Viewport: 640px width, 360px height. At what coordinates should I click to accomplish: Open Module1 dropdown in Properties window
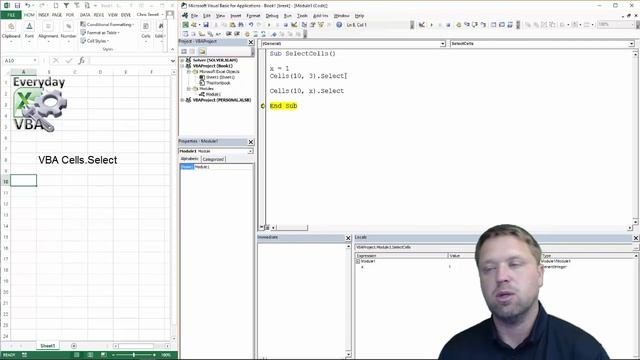(250, 151)
